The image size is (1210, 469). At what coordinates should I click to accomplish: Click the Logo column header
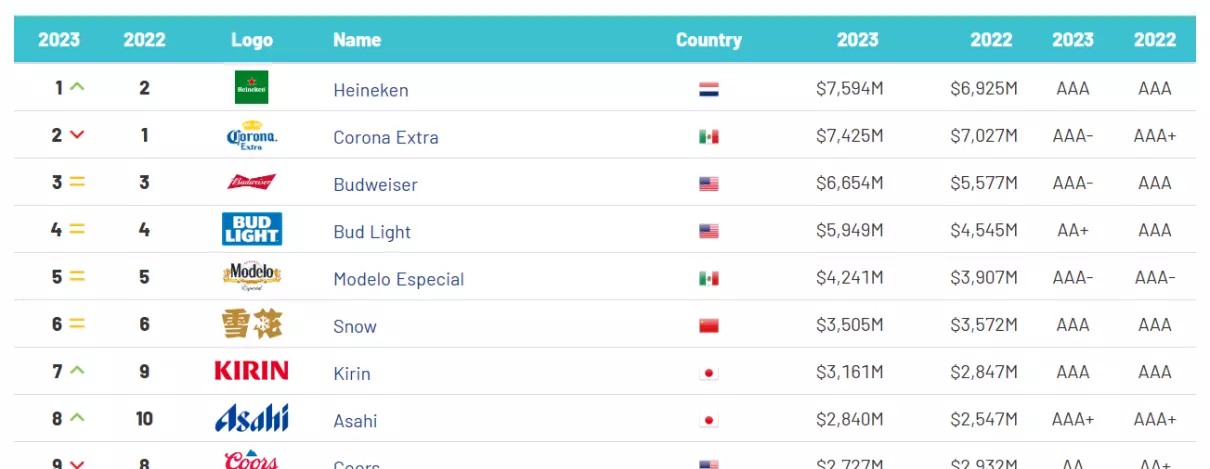252,40
